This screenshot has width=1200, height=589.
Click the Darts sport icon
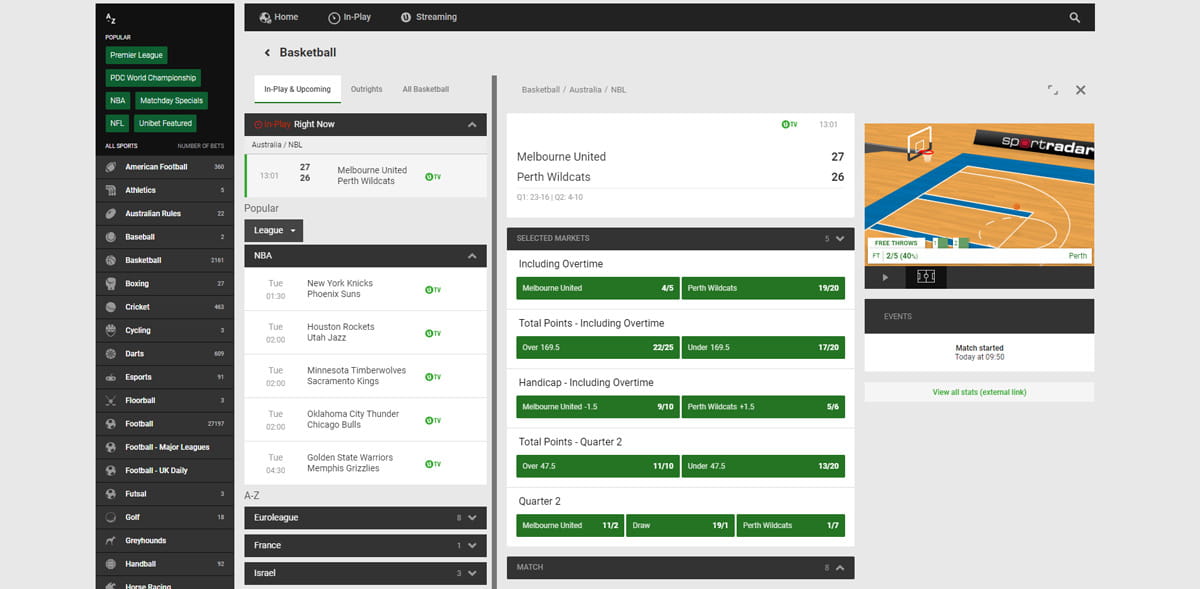(x=112, y=353)
